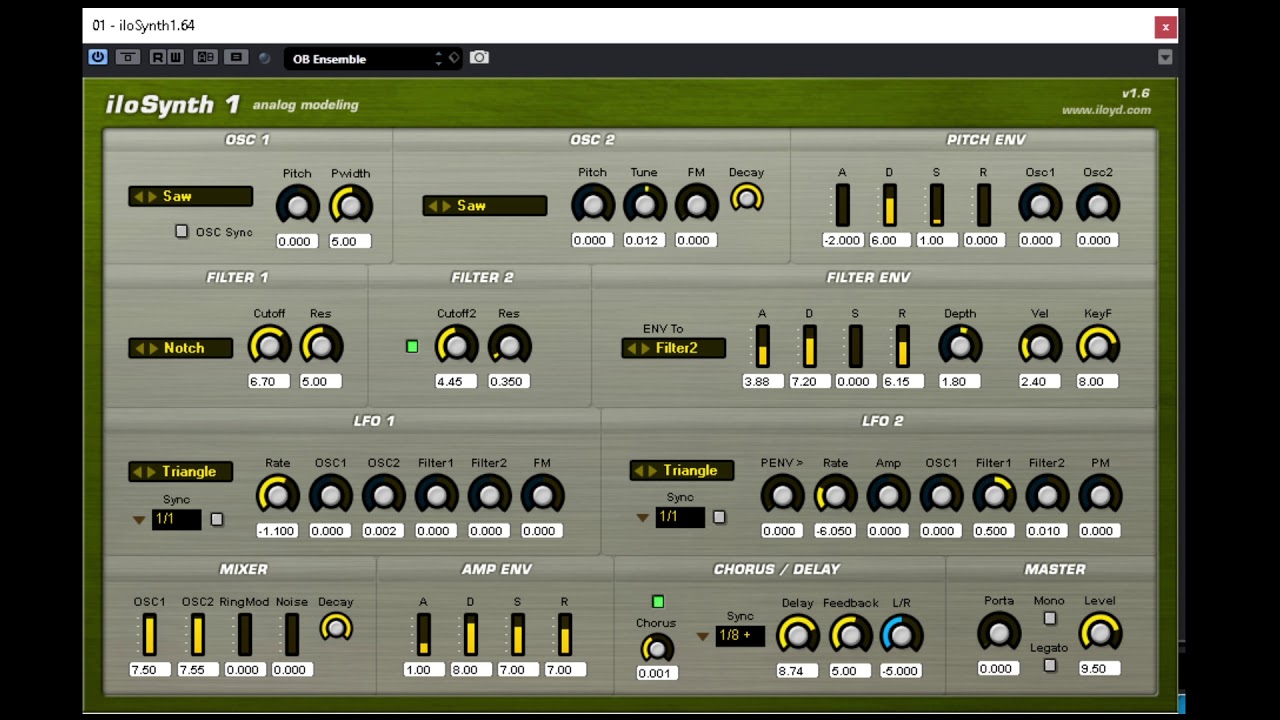This screenshot has height=720, width=1280.
Task: Click the preset up/down arrows
Action: [x=438, y=58]
